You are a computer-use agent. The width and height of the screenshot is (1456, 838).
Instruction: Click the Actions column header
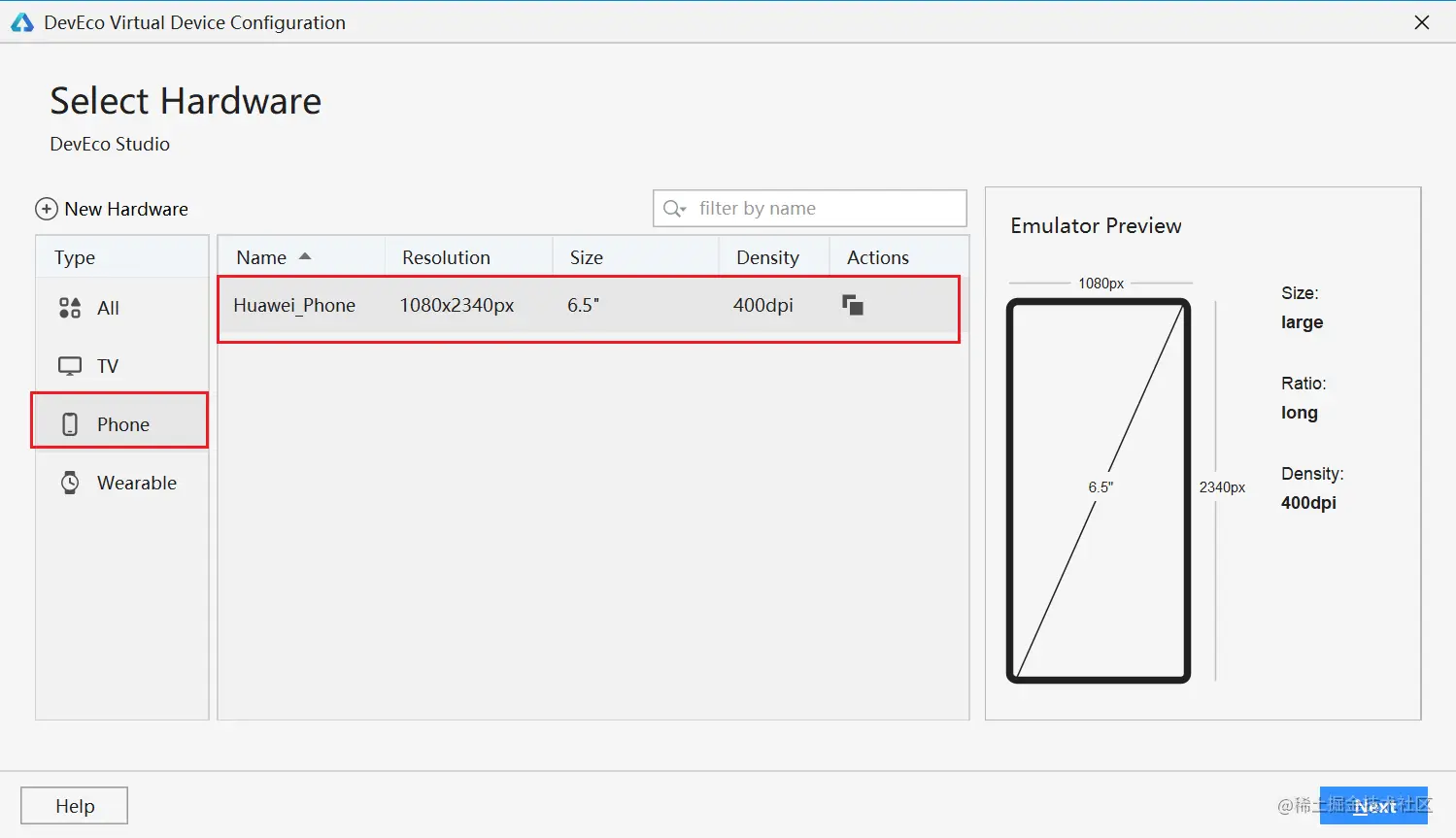point(898,257)
